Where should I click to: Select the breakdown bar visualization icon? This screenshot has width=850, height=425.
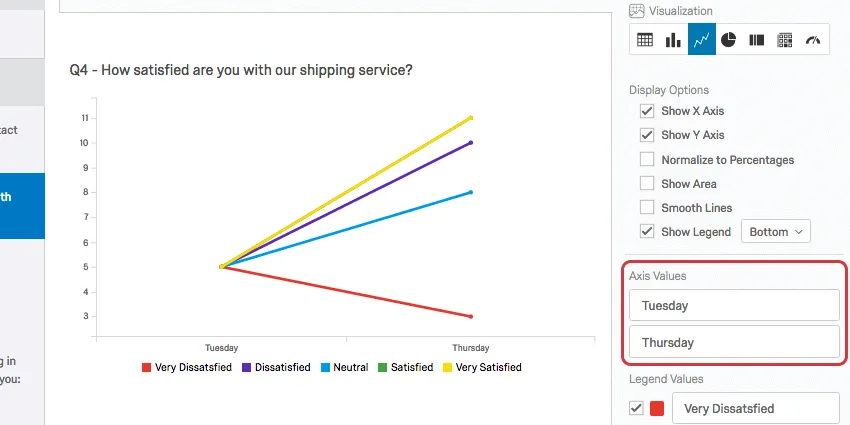(757, 40)
